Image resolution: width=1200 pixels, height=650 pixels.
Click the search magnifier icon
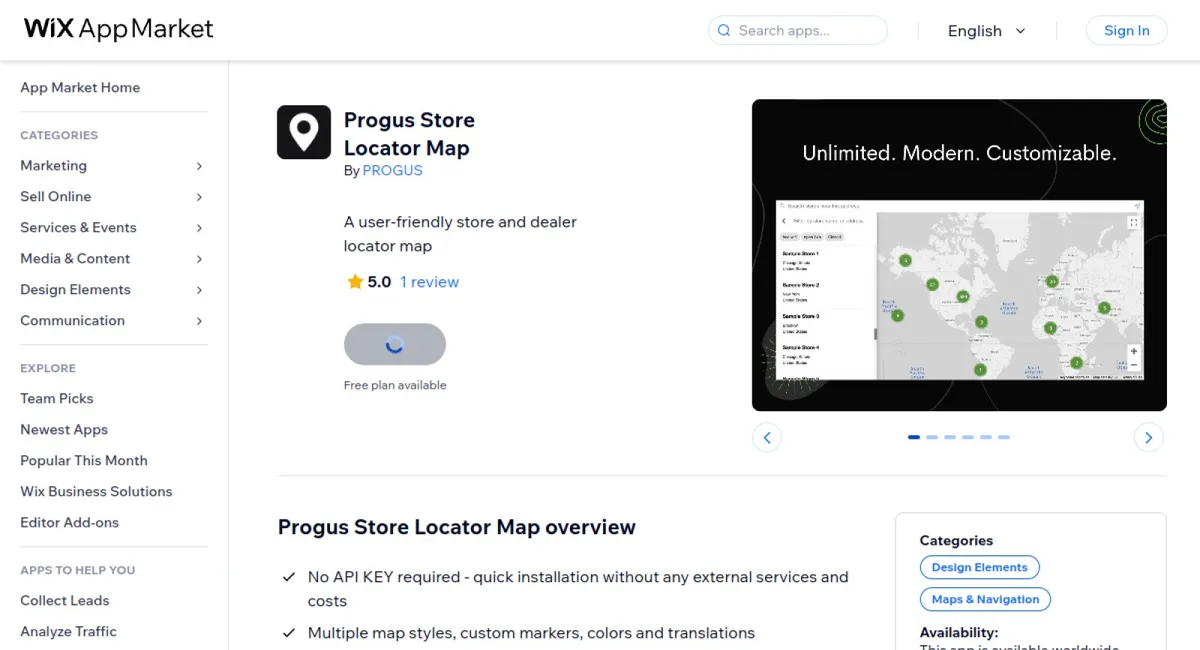coord(724,31)
